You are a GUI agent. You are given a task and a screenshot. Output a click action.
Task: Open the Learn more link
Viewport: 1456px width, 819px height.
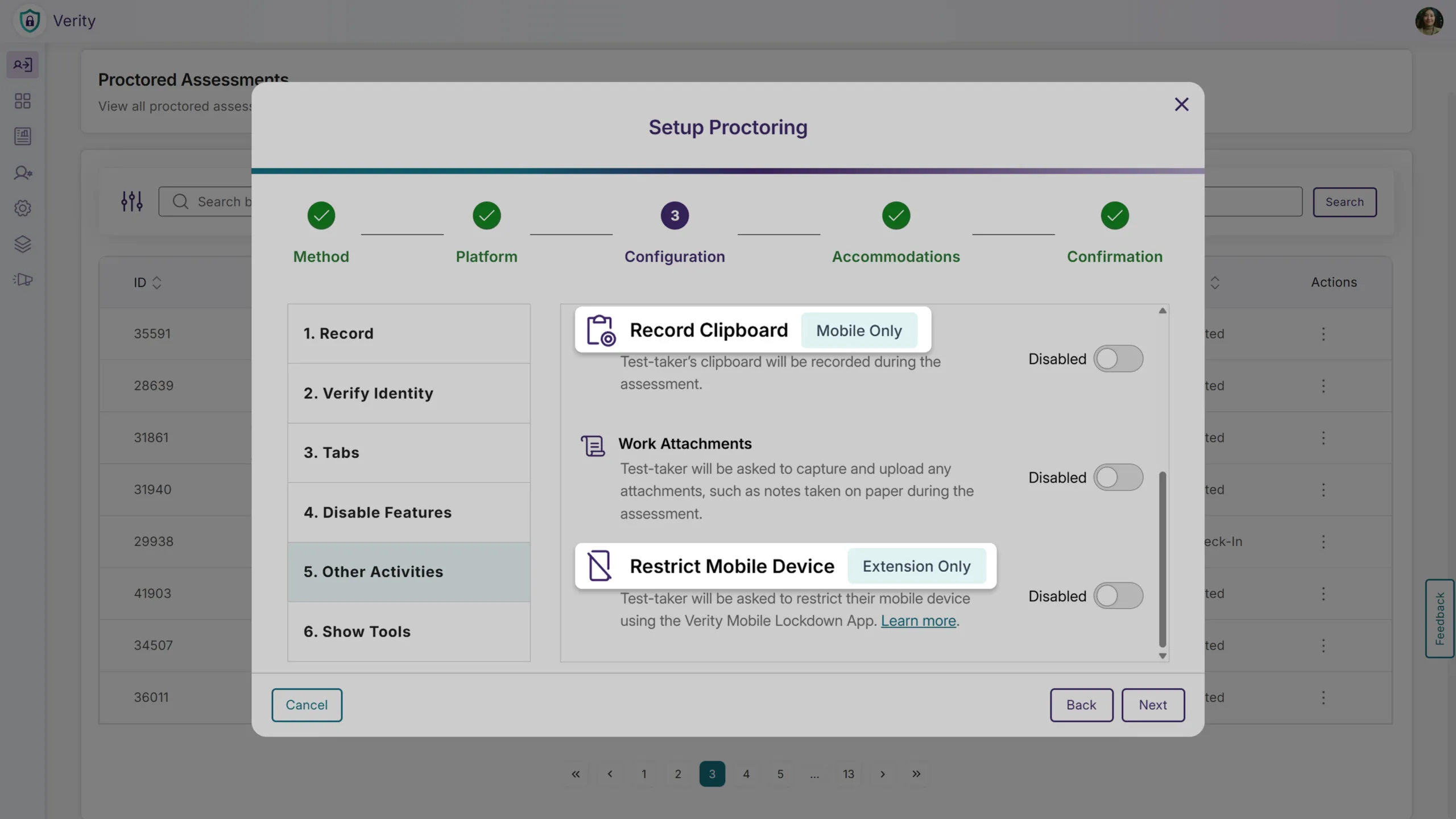[x=917, y=621]
